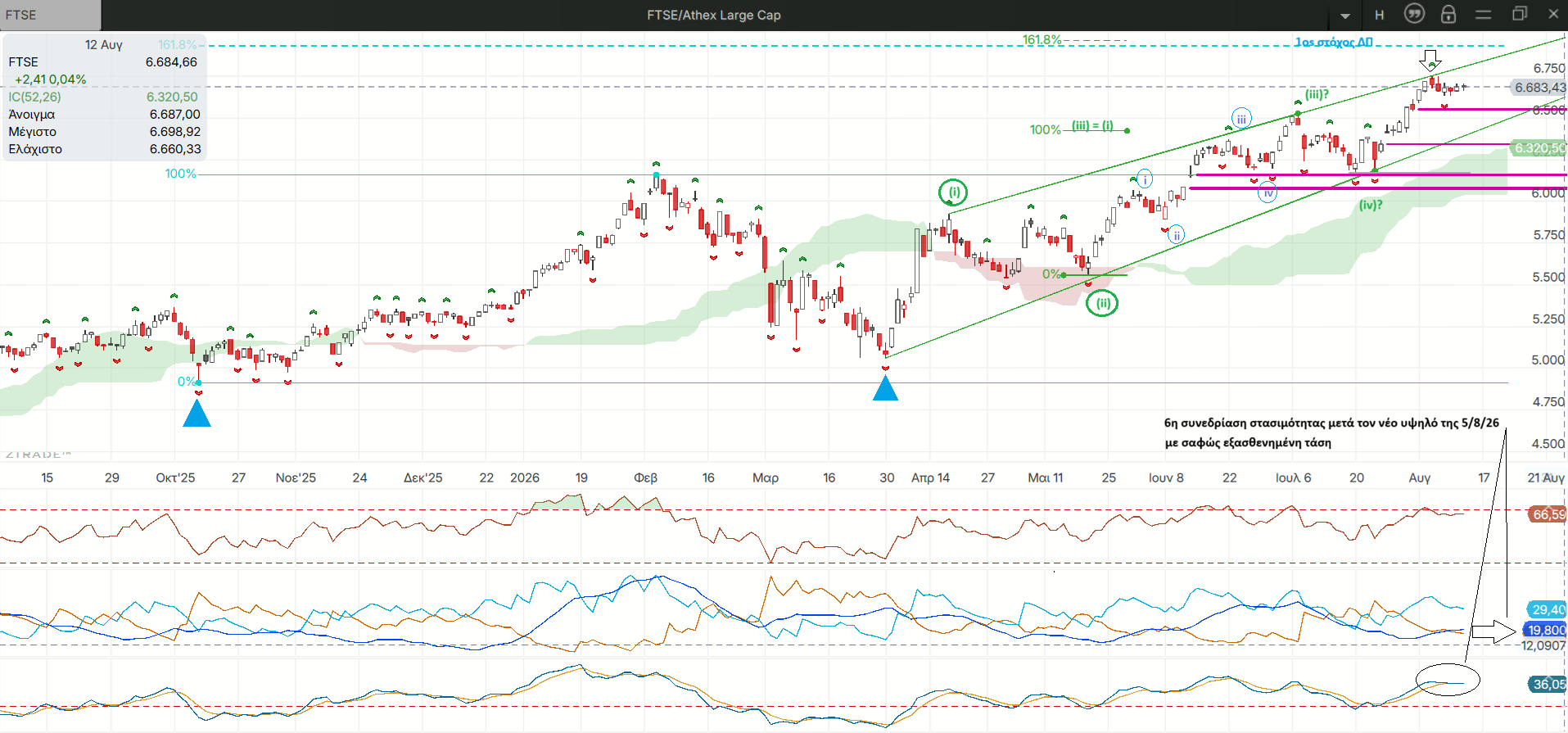Select the FTSE/Athex Large Cap window title
Screen dimensions: 1568x733
pyautogui.click(x=714, y=15)
